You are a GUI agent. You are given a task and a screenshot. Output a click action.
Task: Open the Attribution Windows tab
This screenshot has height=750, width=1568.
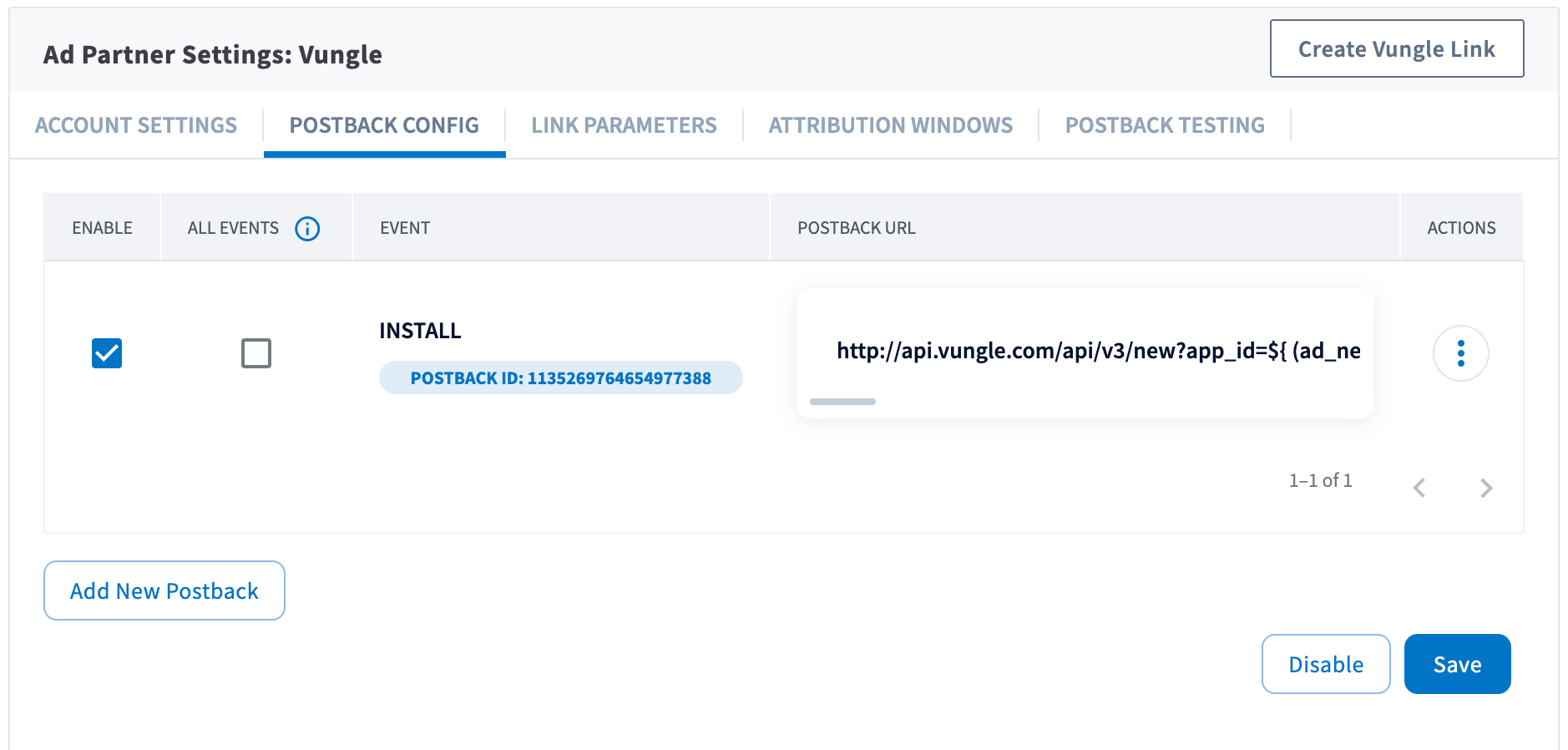891,125
